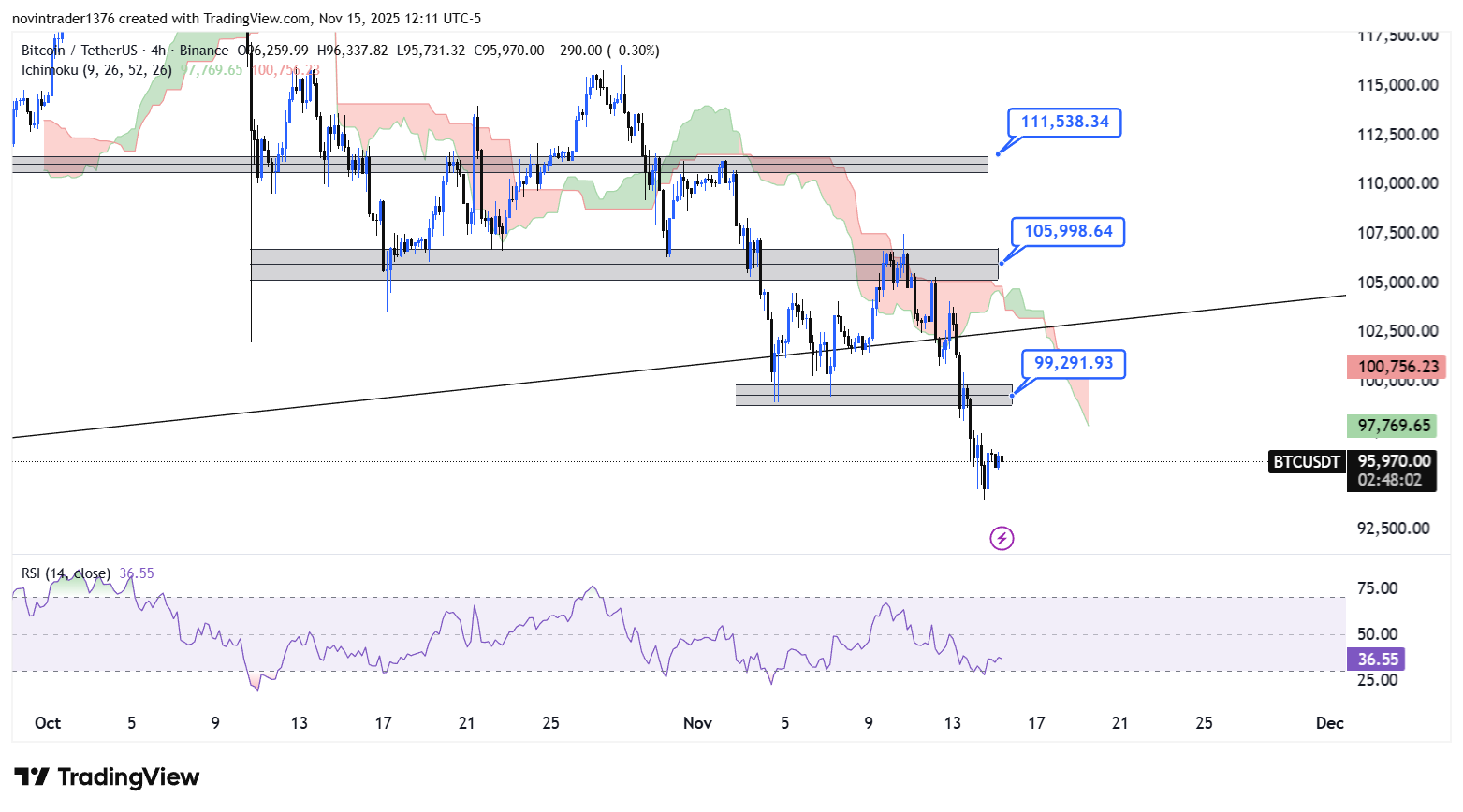1463x812 pixels.
Task: Click the RSI 75.00 axis level
Action: pyautogui.click(x=1377, y=588)
